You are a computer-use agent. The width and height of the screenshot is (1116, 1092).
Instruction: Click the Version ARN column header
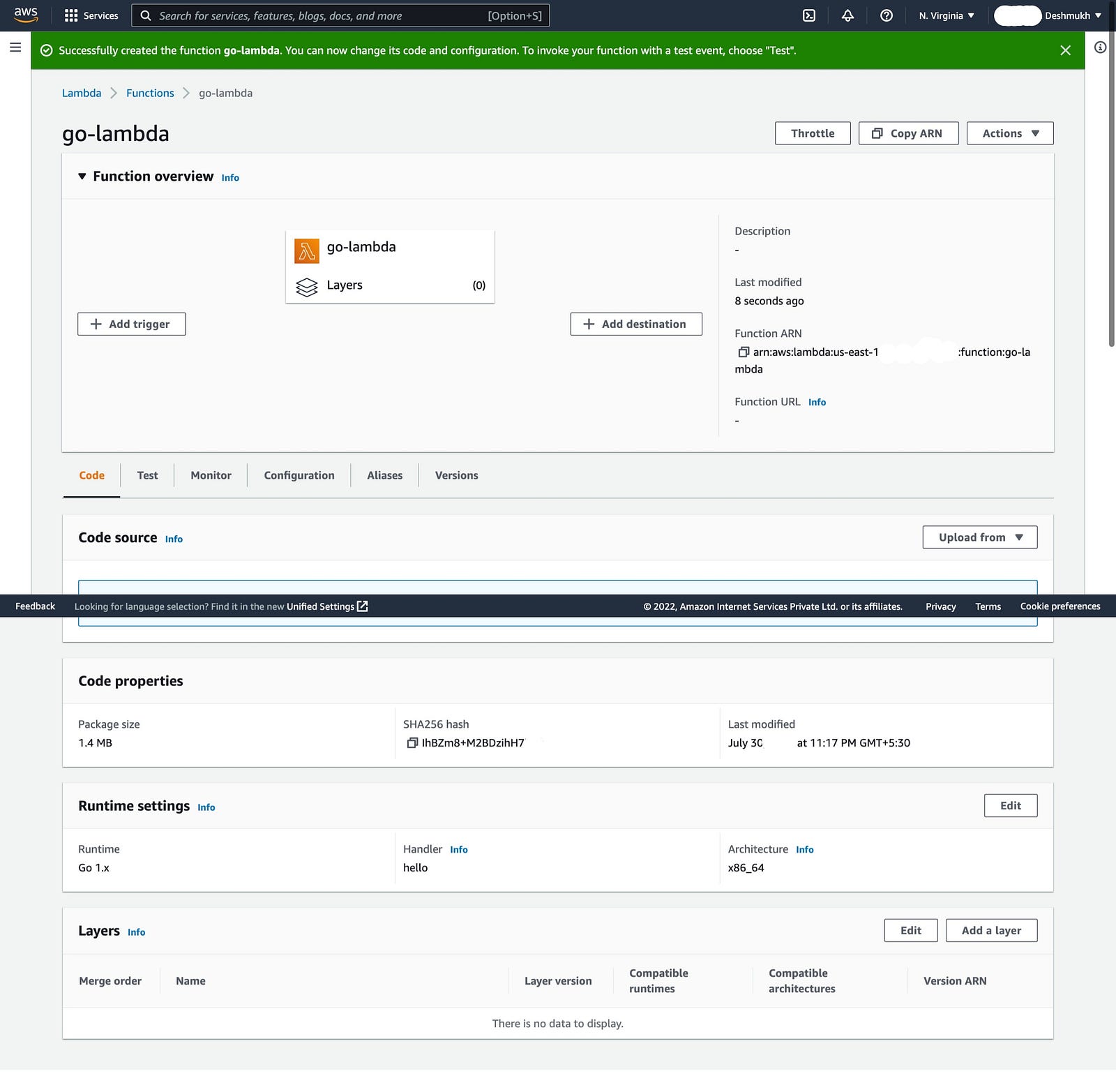[x=955, y=981]
